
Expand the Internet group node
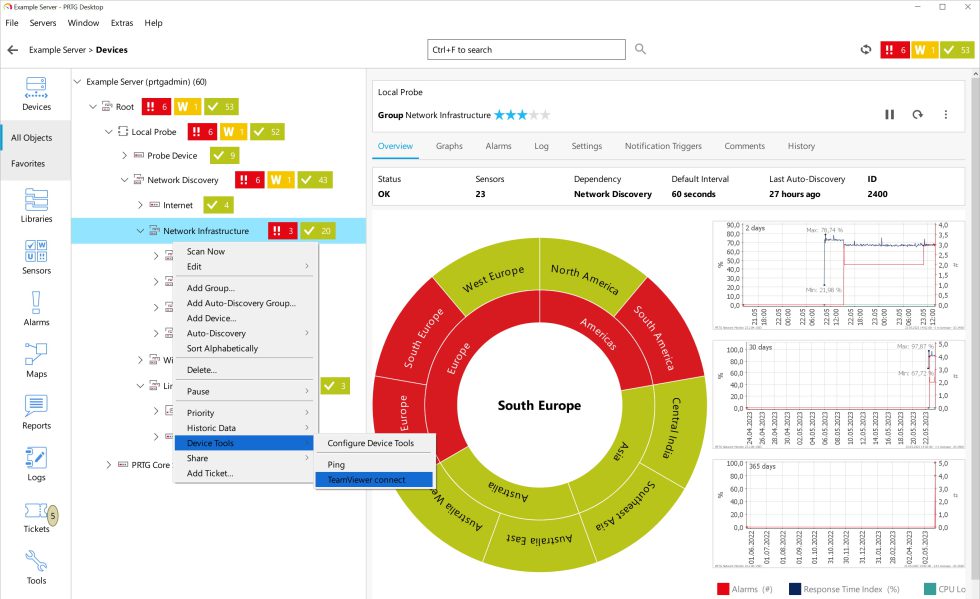pos(141,205)
